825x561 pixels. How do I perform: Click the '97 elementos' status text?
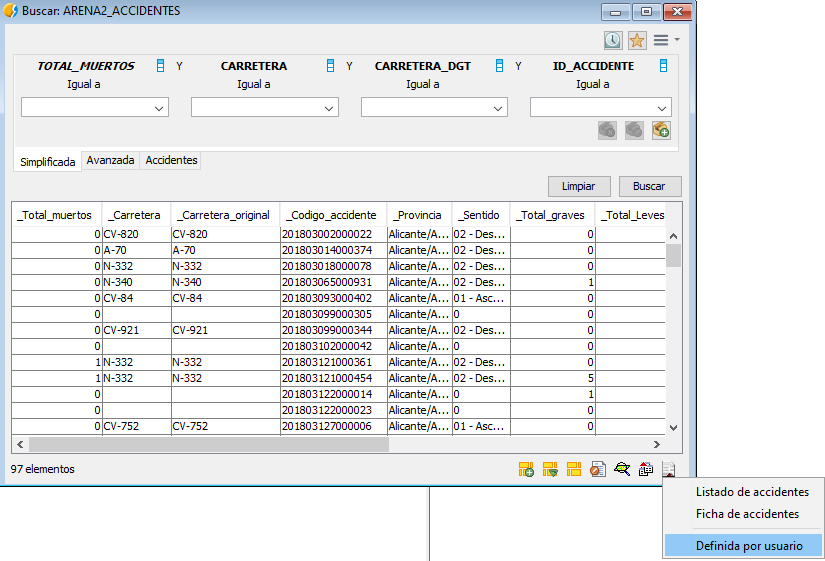point(43,469)
